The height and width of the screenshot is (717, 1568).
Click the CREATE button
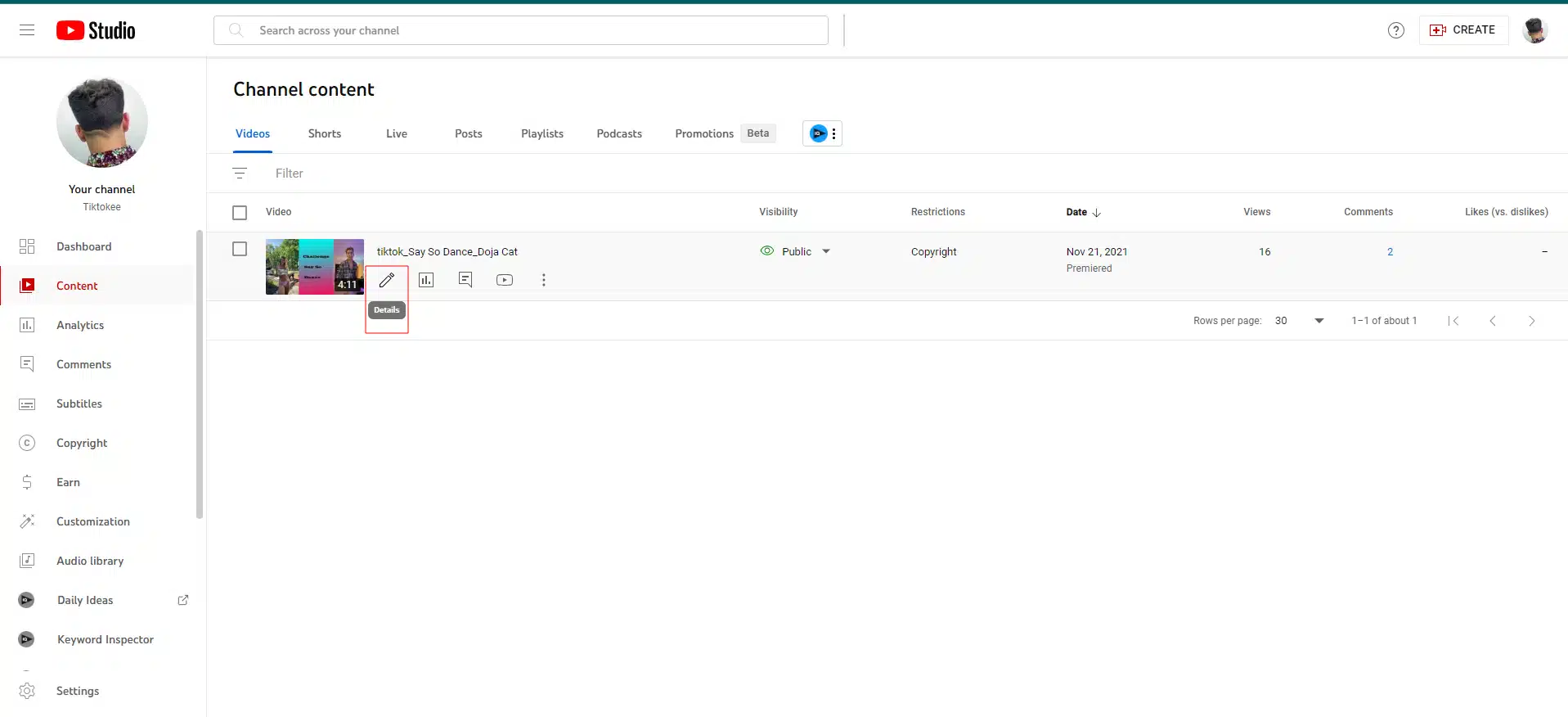point(1463,30)
